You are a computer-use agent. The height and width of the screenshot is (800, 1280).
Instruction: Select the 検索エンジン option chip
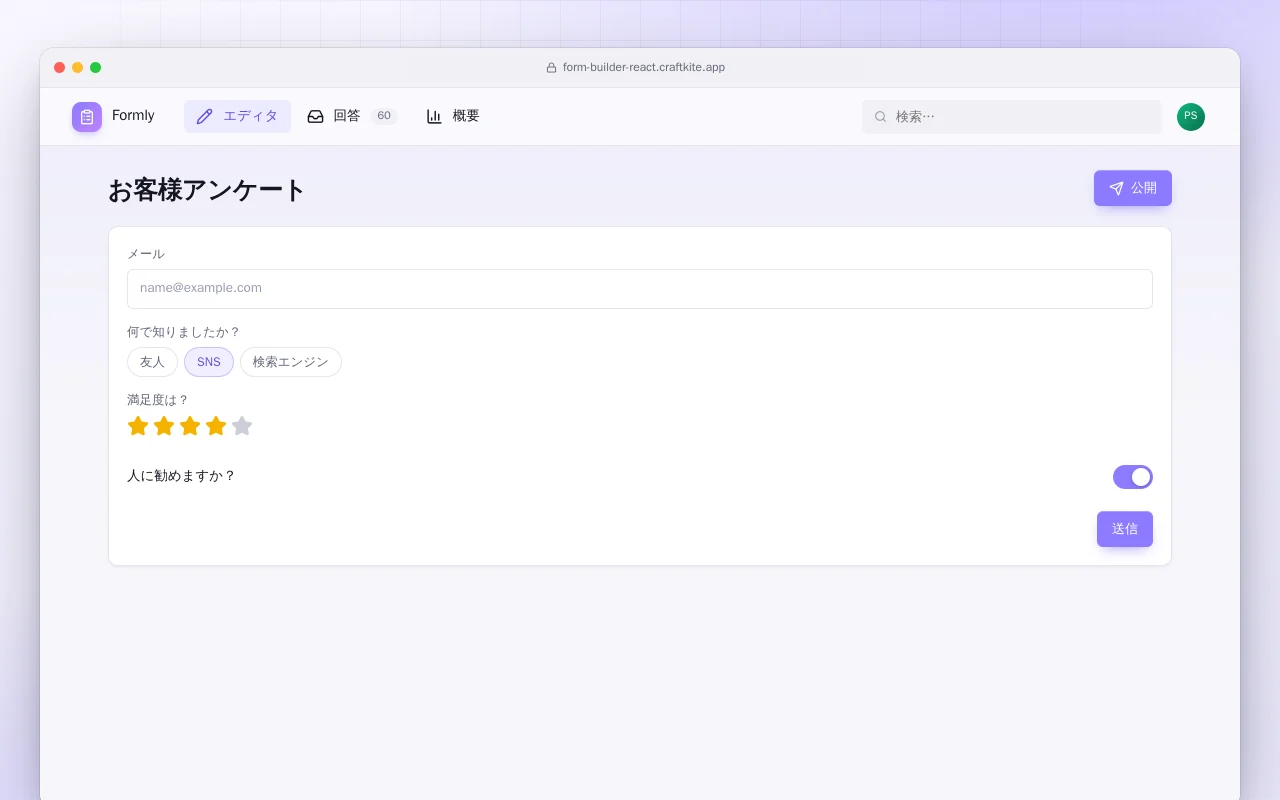coord(291,362)
